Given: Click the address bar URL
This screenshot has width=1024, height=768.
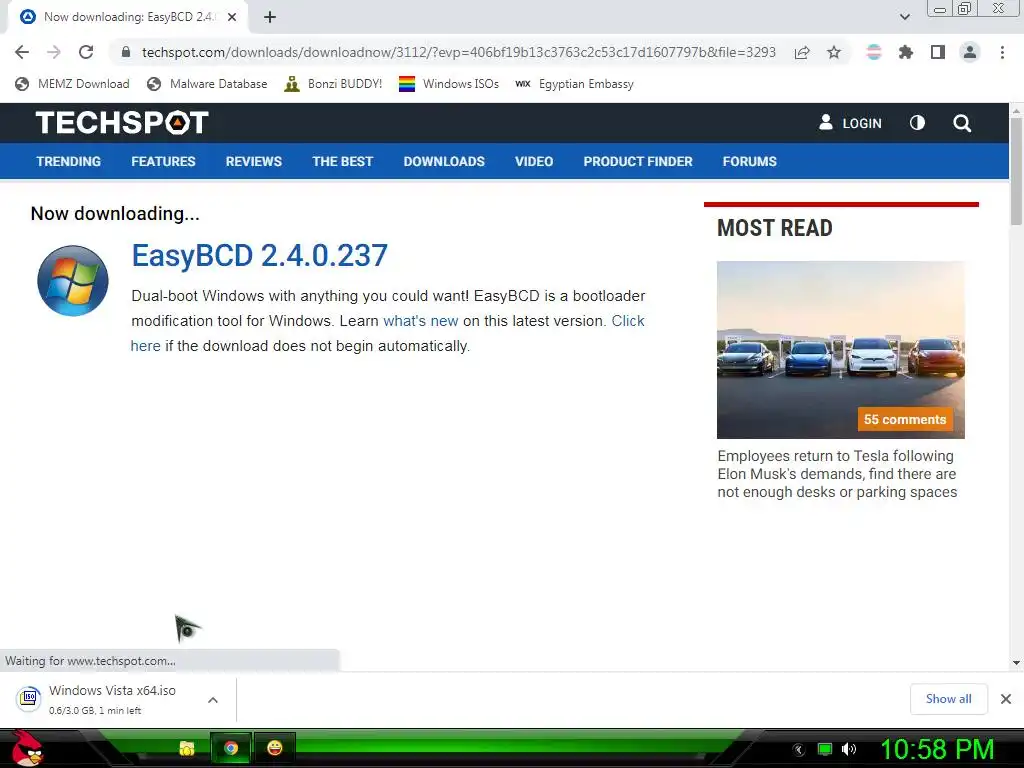Looking at the screenshot, I should tap(458, 52).
